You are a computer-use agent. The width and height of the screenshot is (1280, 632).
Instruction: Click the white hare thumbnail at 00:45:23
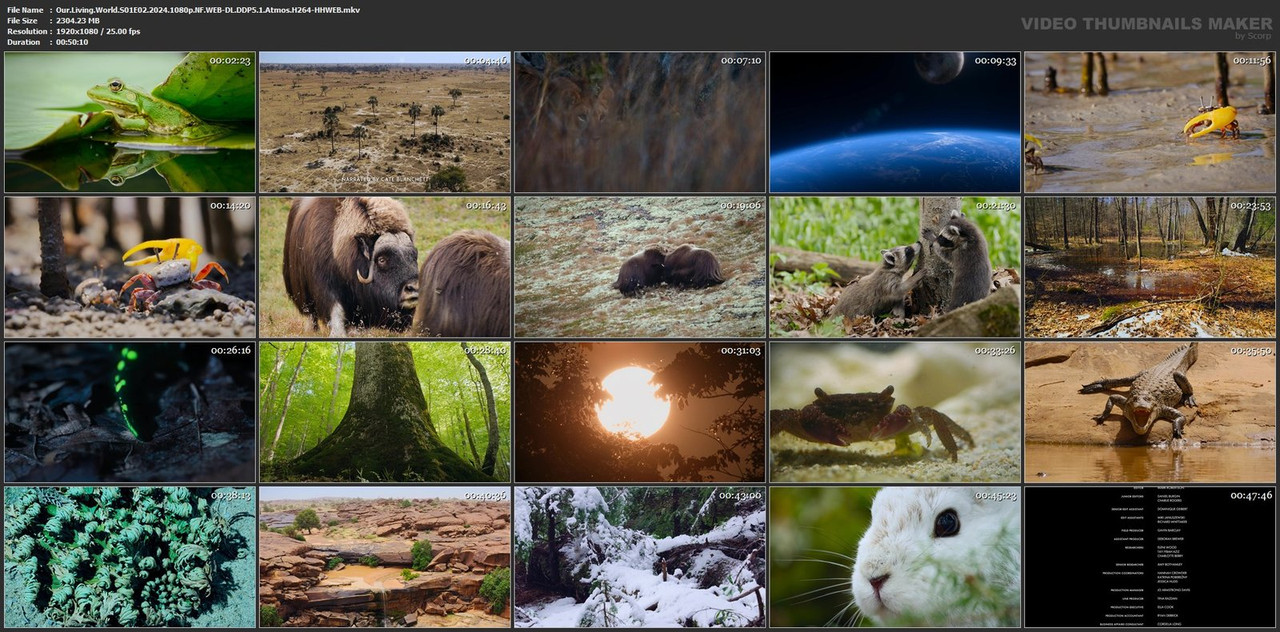pyautogui.click(x=895, y=557)
